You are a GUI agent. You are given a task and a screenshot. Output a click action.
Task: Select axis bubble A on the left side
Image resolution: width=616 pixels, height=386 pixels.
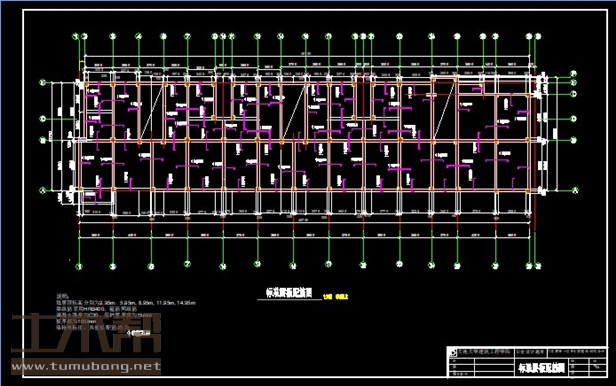42,190
